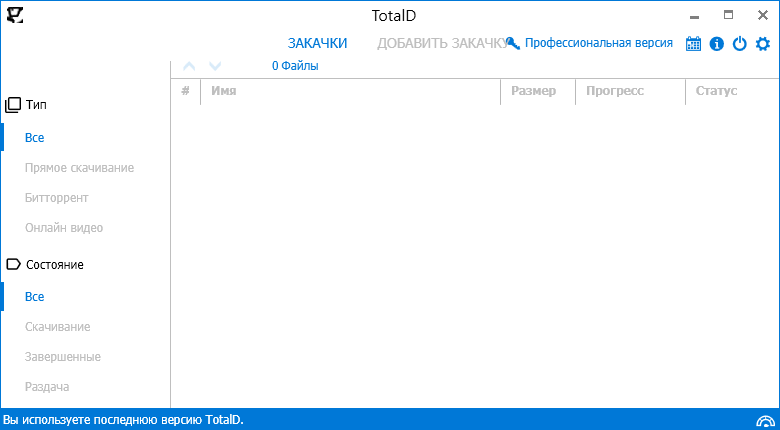Move download up with the up arrow

(x=189, y=66)
